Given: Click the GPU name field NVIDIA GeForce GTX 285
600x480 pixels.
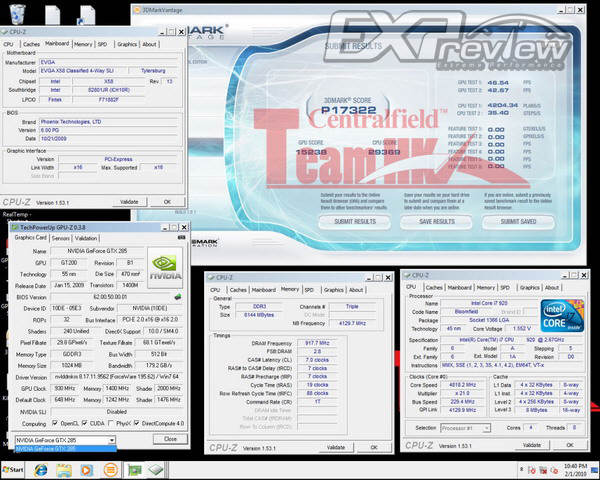Looking at the screenshot, I should coord(97,251).
